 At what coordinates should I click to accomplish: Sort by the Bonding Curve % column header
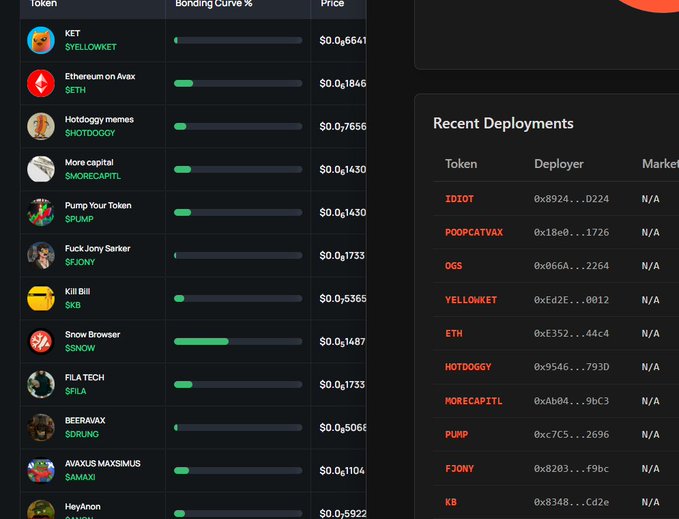[213, 4]
